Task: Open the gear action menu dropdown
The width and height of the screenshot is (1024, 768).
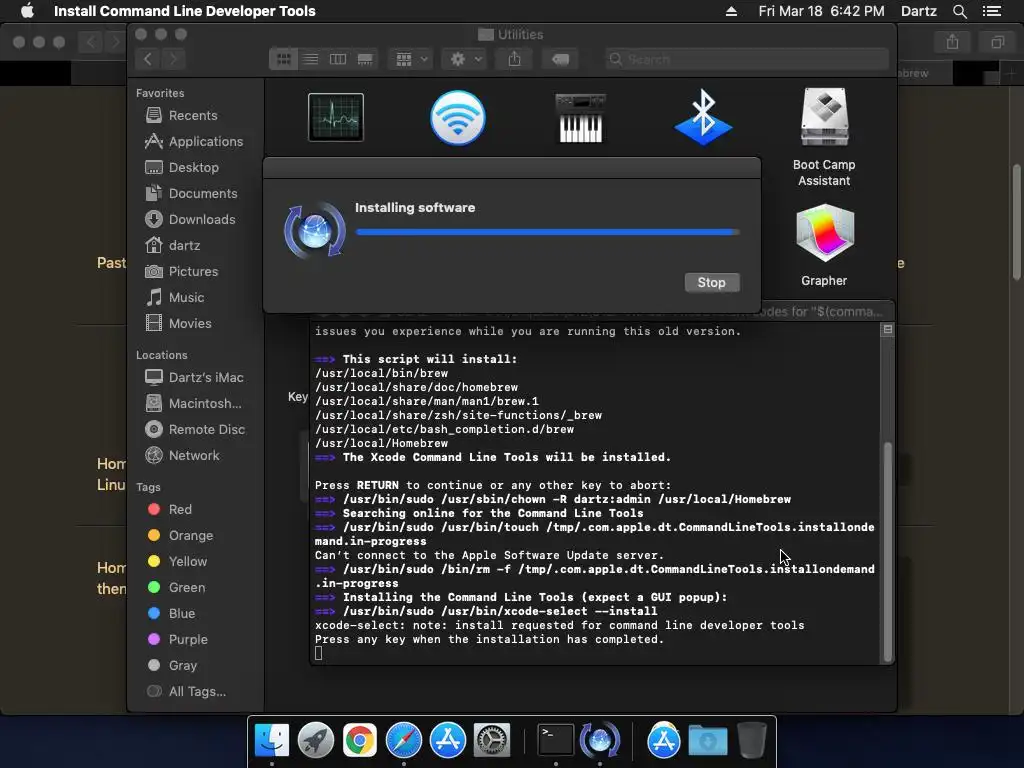Action: pos(466,59)
